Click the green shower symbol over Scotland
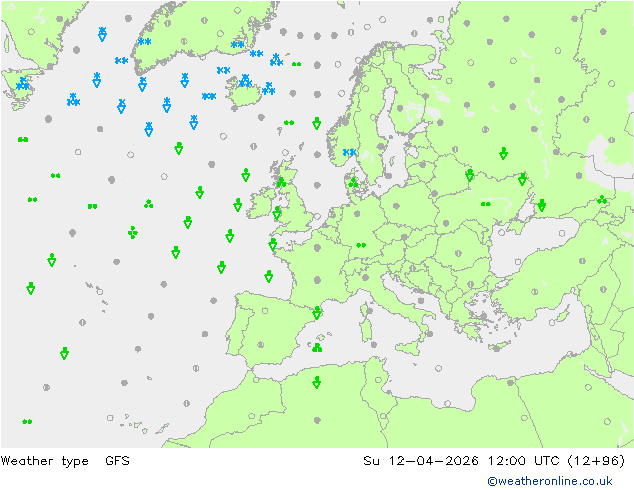 point(281,182)
